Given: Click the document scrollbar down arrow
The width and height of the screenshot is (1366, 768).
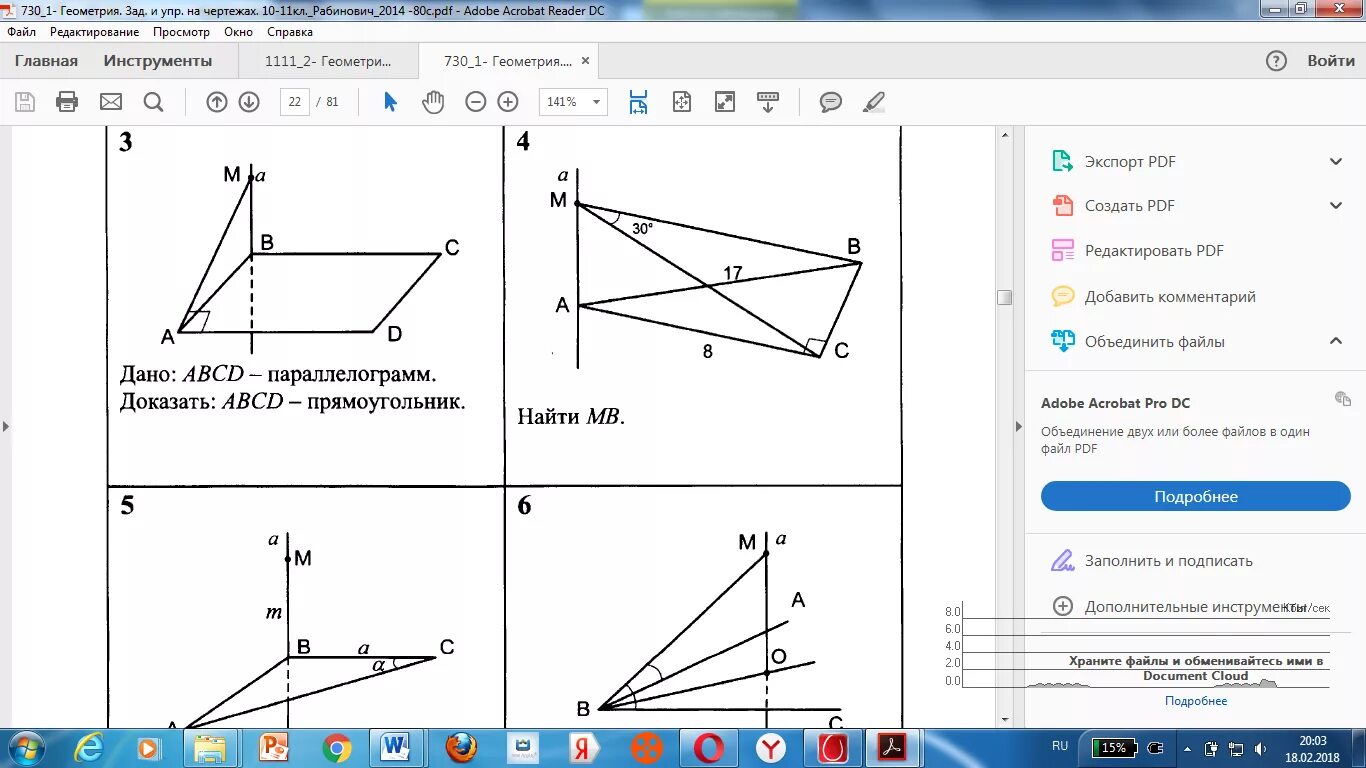Looking at the screenshot, I should click(1004, 719).
